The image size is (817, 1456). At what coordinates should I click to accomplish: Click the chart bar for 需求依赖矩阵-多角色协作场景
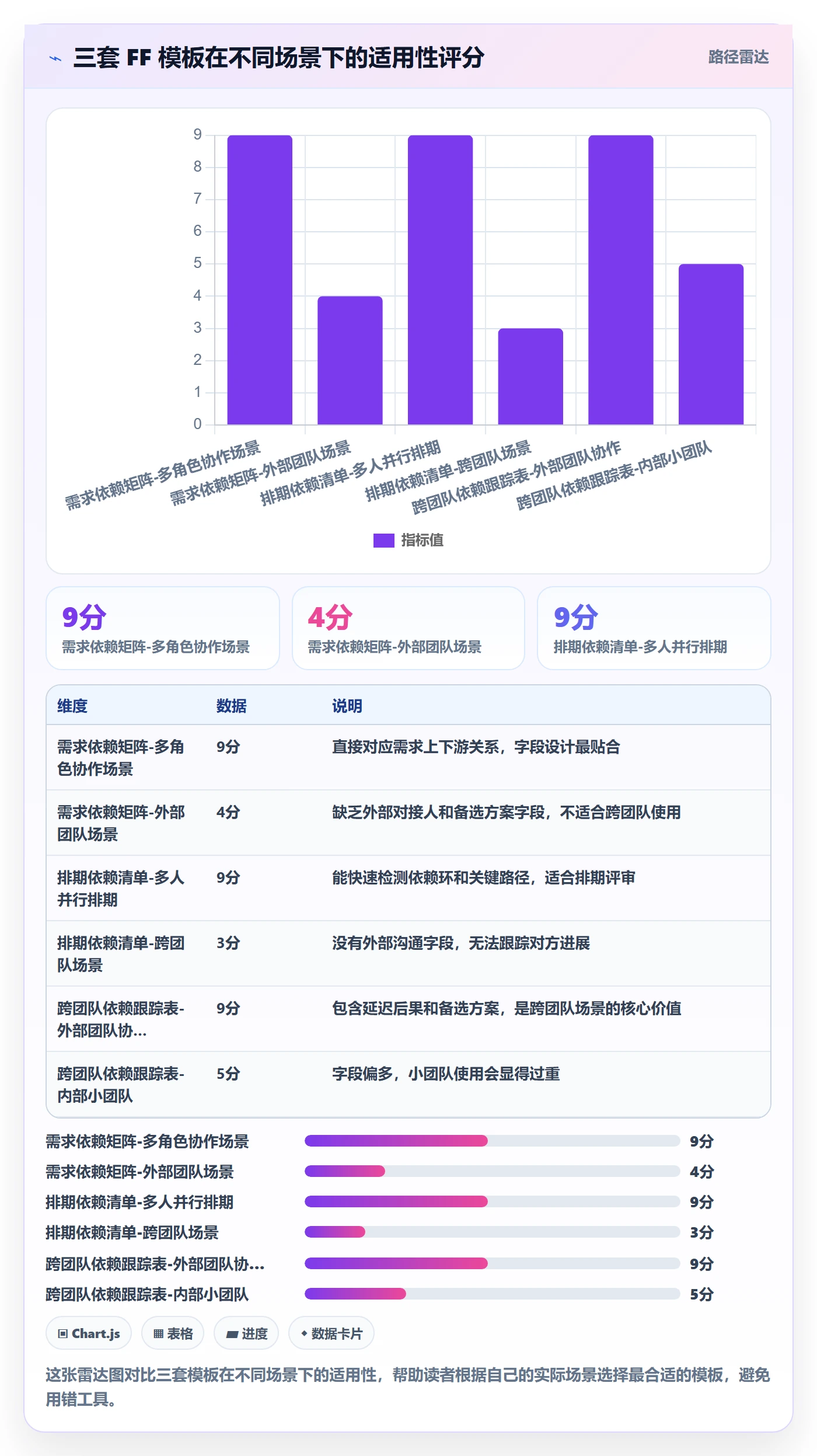pos(260,280)
